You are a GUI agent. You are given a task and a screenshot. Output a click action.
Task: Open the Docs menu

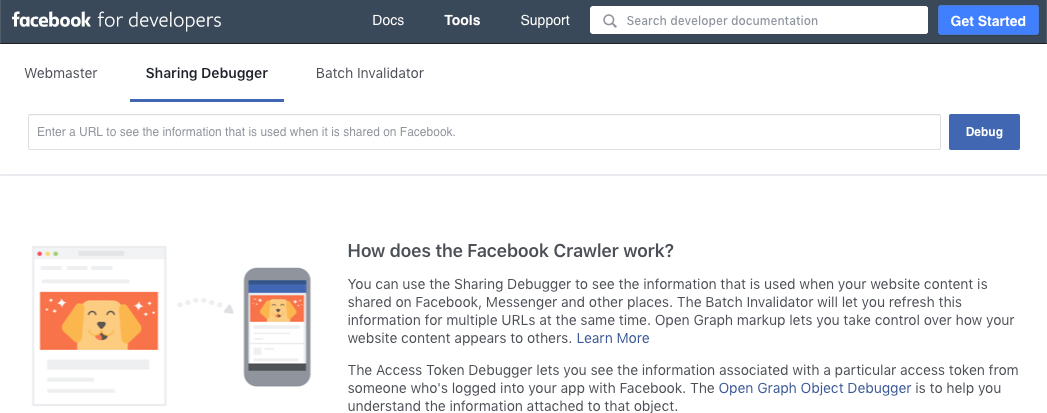388,21
